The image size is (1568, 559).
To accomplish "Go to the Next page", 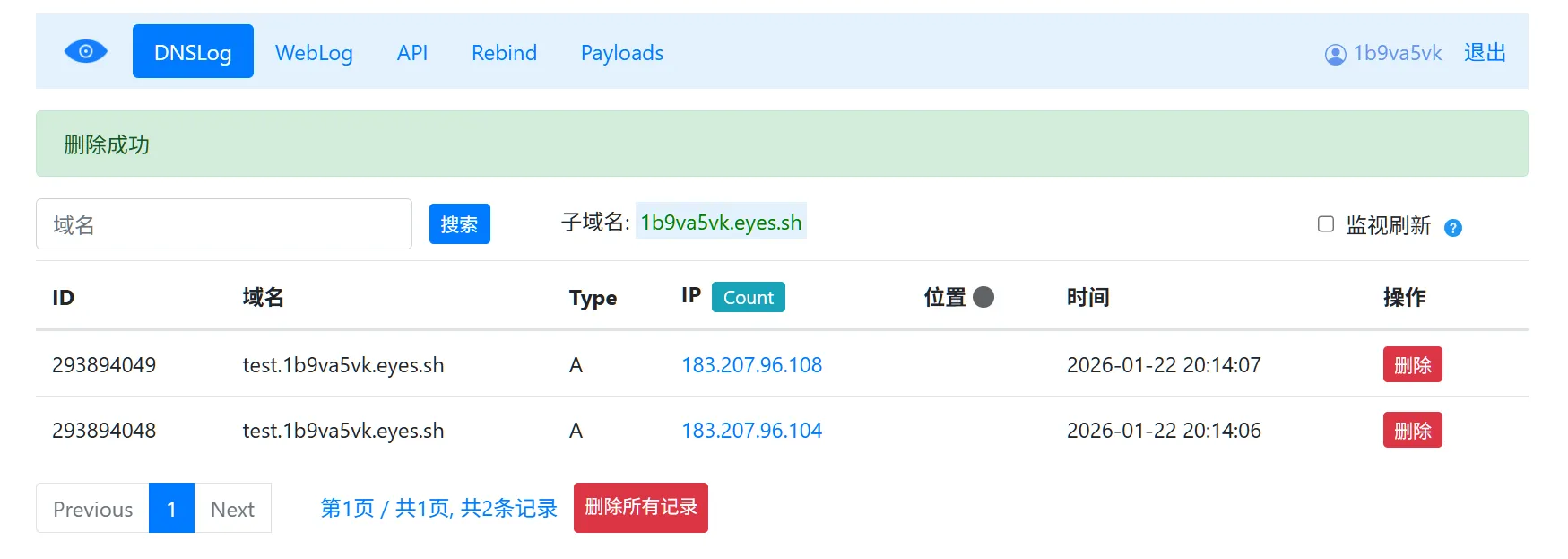I will 232,509.
